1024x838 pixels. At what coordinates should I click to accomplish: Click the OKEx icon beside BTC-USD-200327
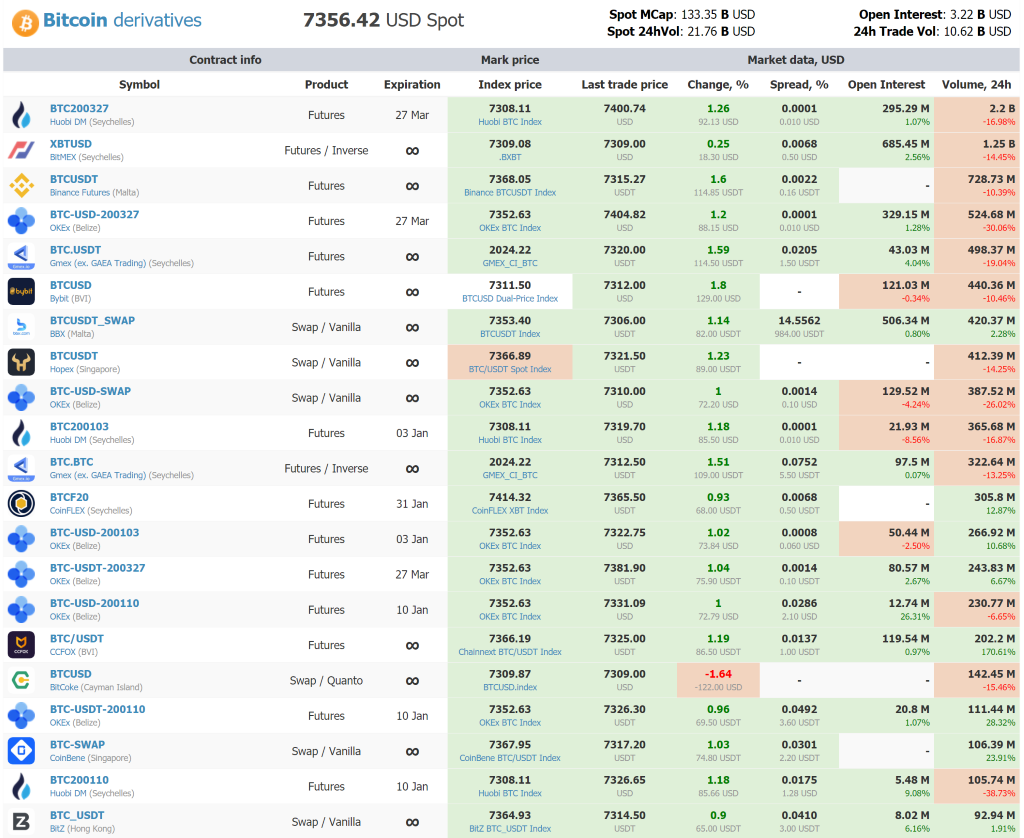pos(20,220)
